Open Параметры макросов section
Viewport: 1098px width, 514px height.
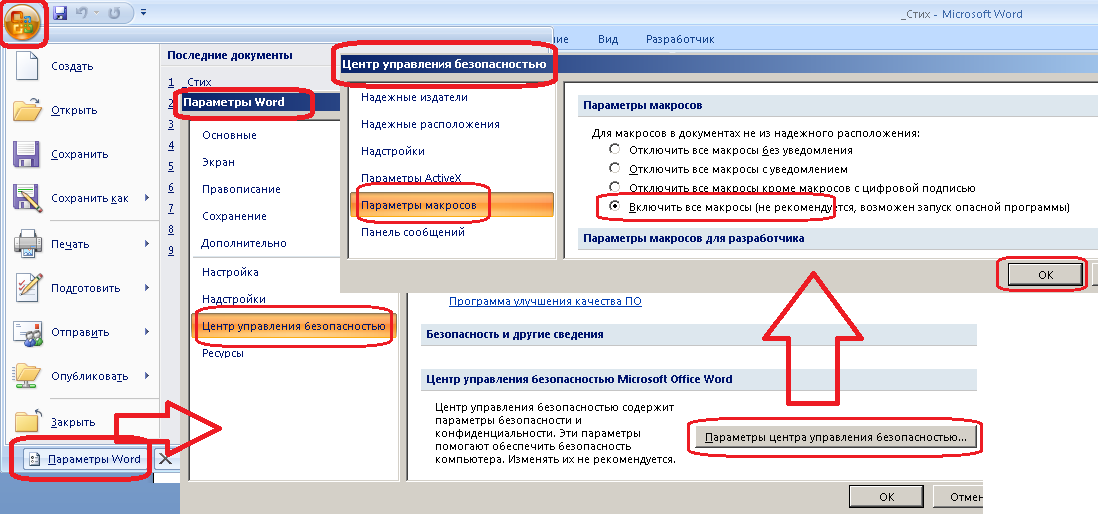[x=452, y=205]
